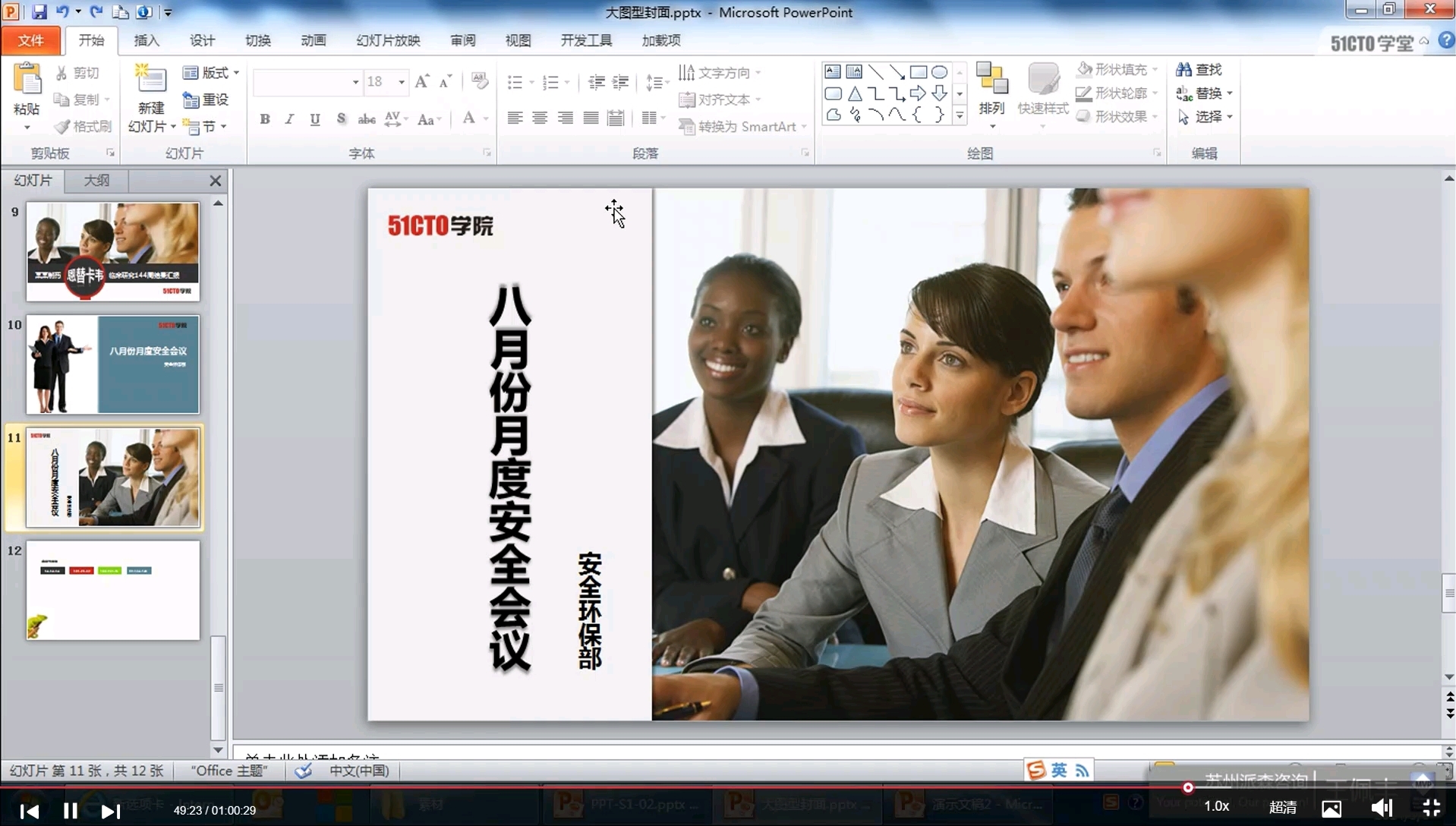Open 快速样式 (Quick Styles)
This screenshot has height=826, width=1456.
(x=1042, y=91)
